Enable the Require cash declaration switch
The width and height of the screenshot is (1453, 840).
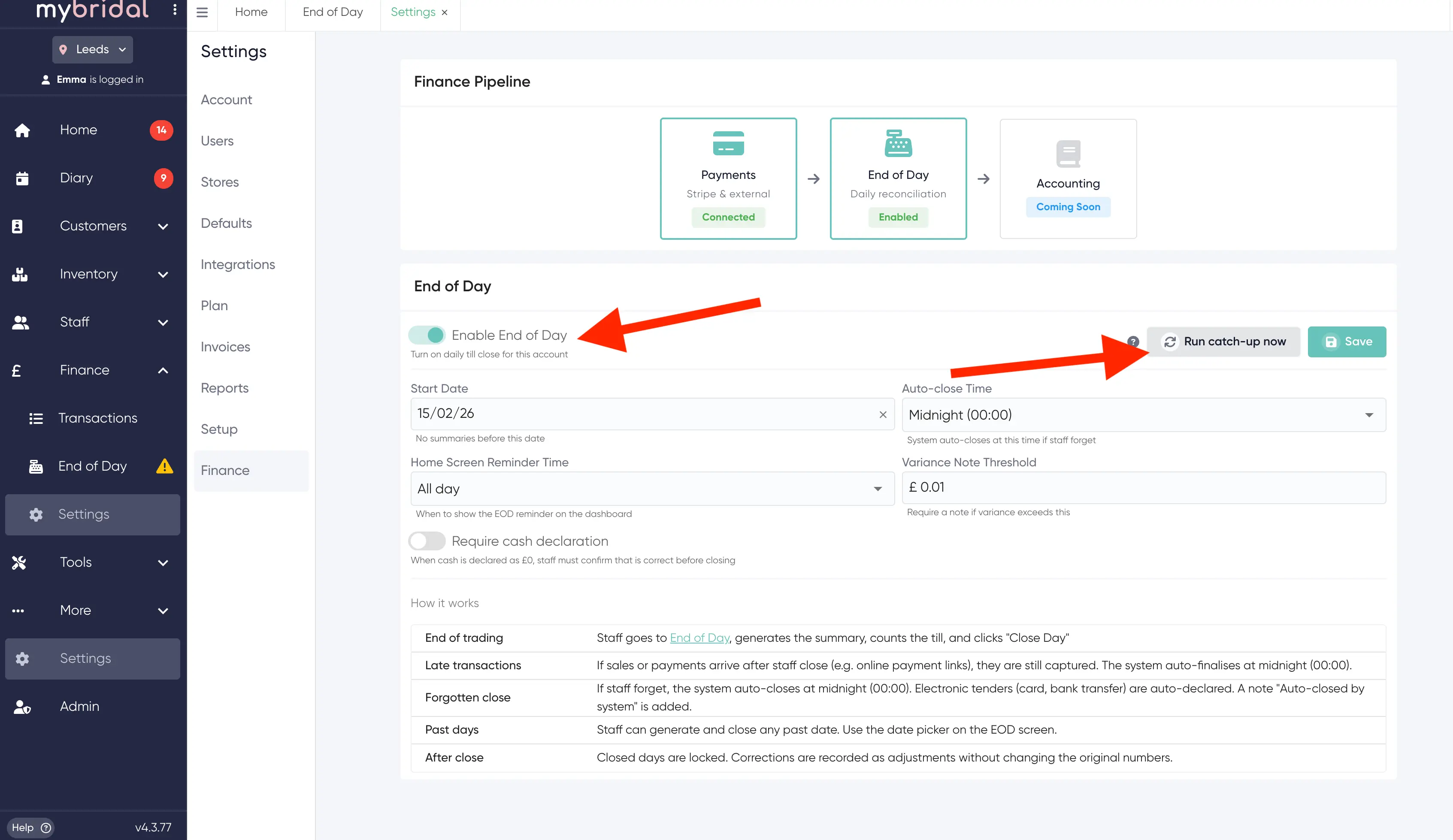coord(427,541)
